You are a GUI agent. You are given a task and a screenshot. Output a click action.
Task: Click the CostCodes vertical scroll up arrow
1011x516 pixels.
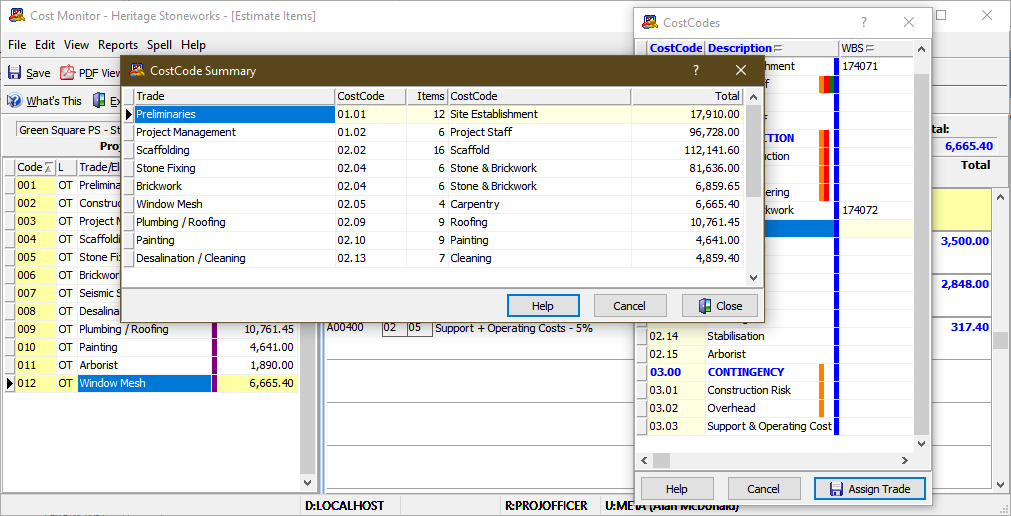pos(922,49)
